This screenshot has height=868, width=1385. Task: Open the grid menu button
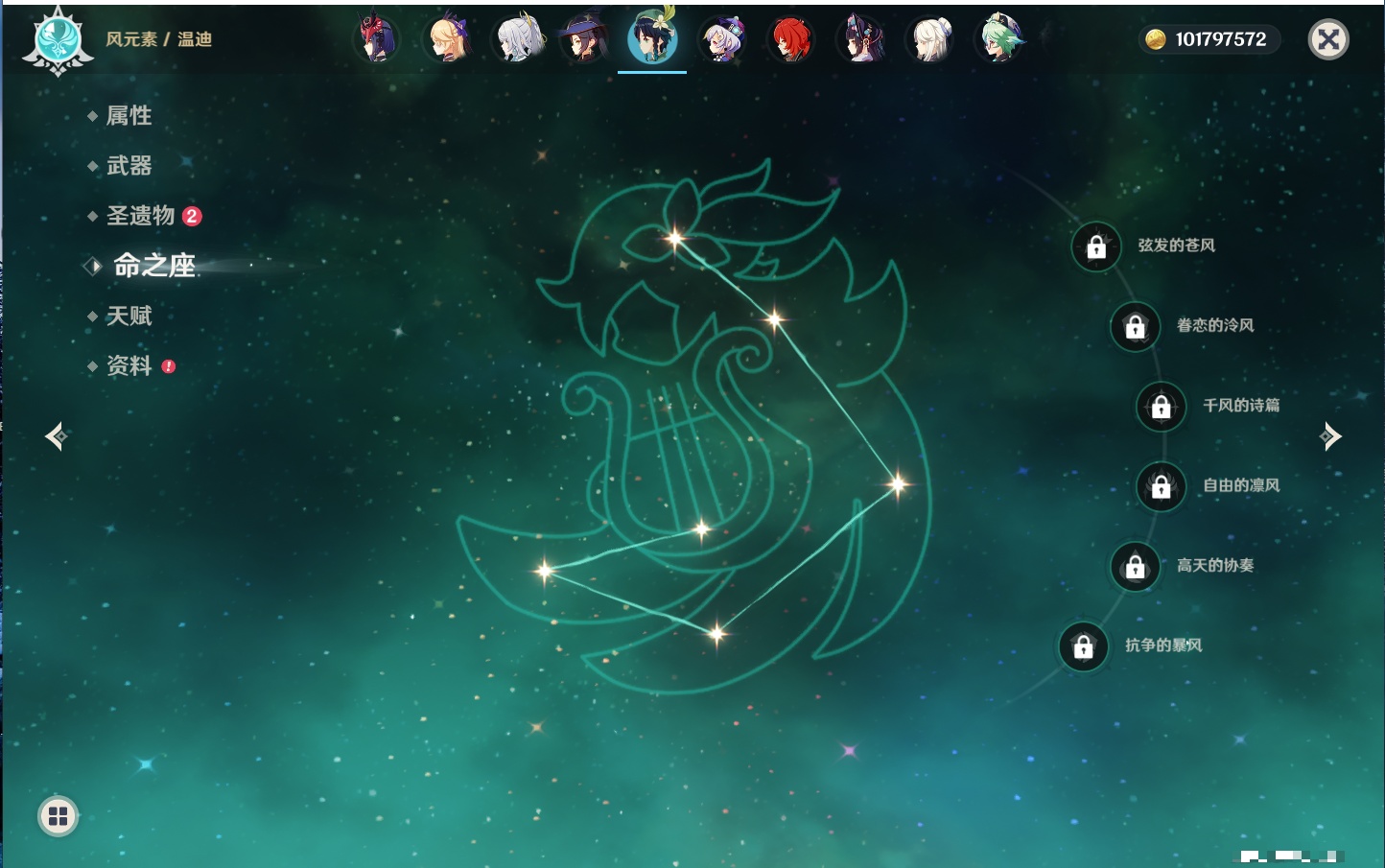[58, 816]
